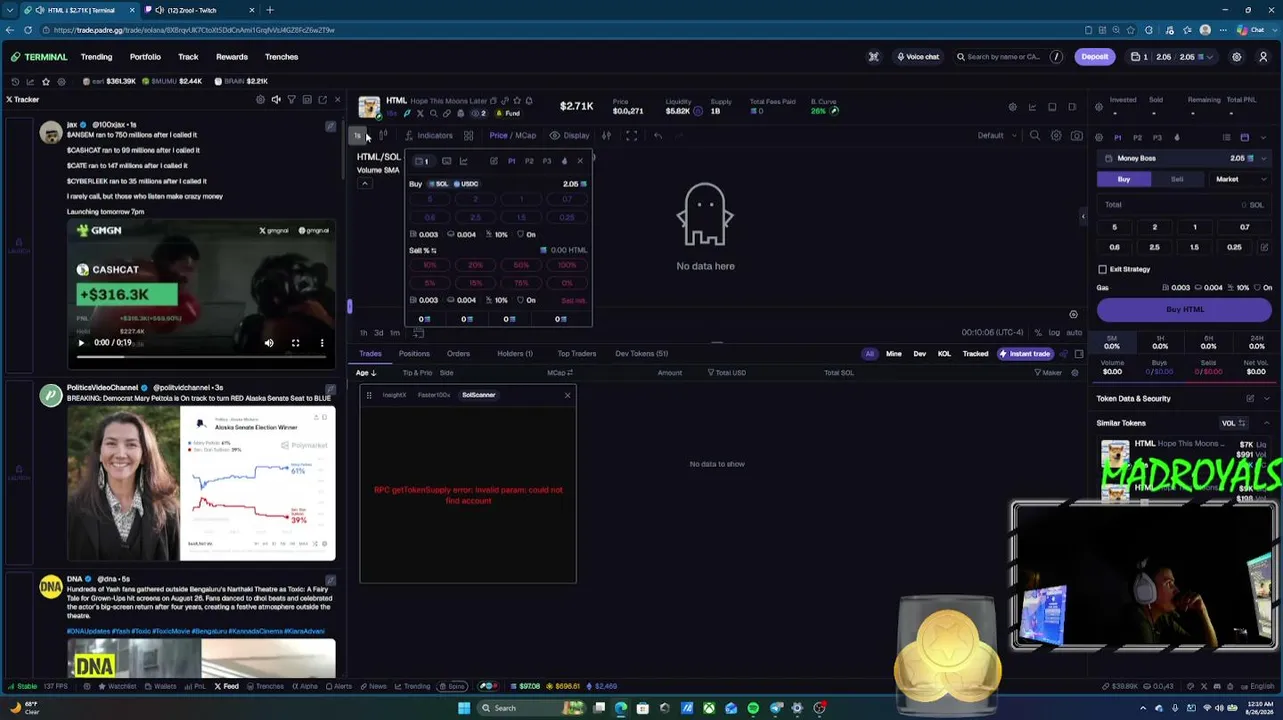Go to Trending in the top navigation

click(96, 57)
